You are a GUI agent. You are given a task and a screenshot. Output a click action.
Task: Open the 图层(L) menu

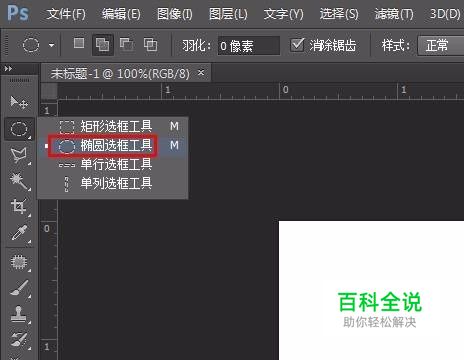click(228, 14)
